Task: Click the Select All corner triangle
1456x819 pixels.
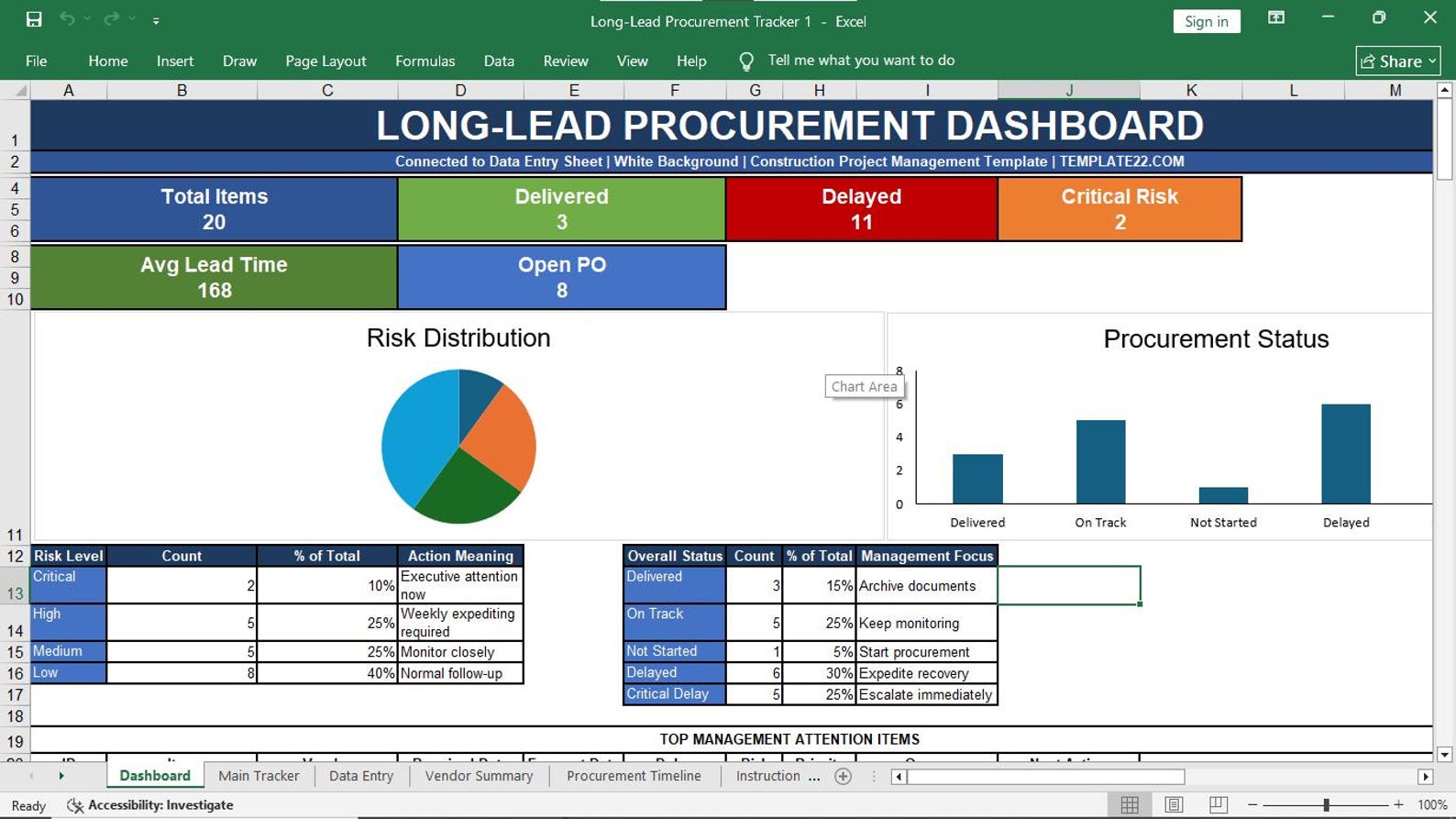Action: [19, 90]
